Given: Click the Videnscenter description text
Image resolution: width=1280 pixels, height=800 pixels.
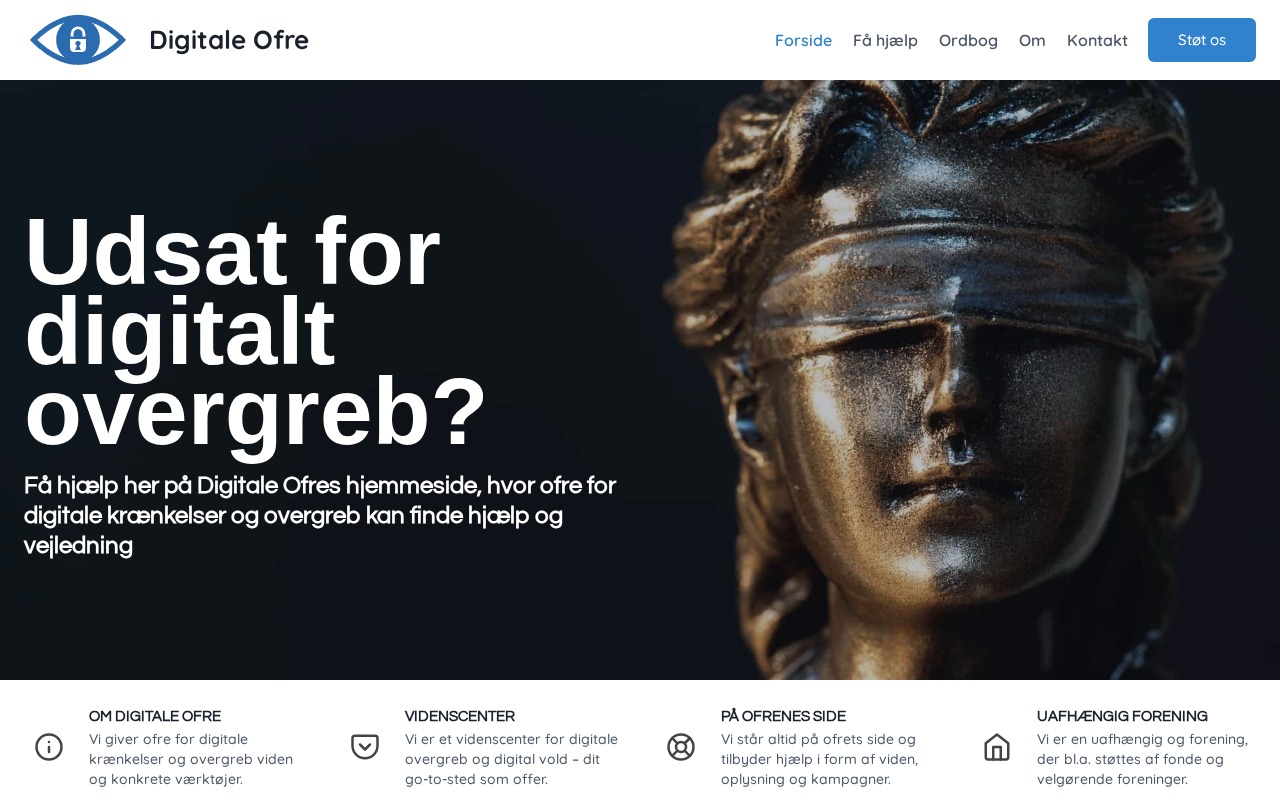Looking at the screenshot, I should (x=511, y=759).
